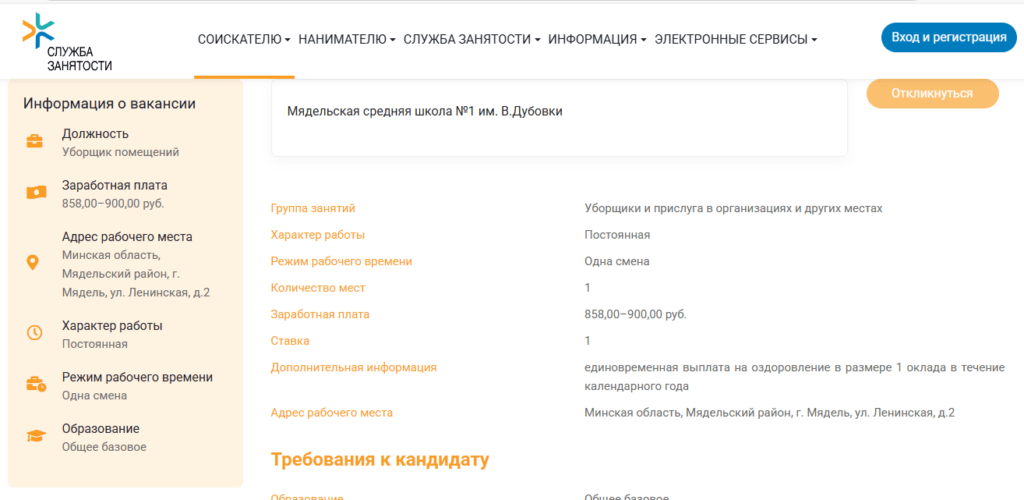Viewport: 1024px width, 500px height.
Task: Click the work schedule icon beside Режим рабочего времени
Action: [x=35, y=384]
